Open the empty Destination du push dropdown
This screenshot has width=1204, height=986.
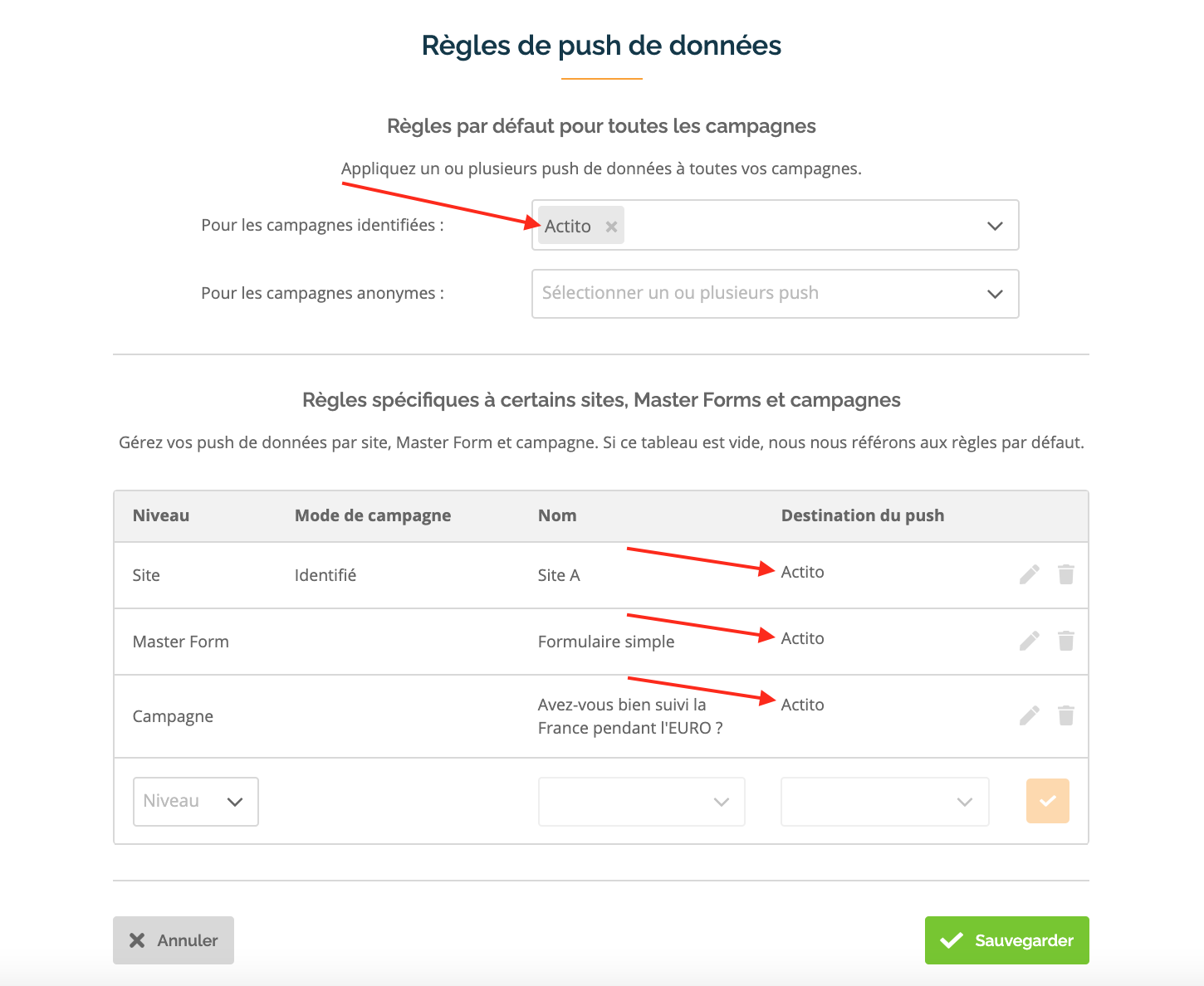(x=884, y=802)
